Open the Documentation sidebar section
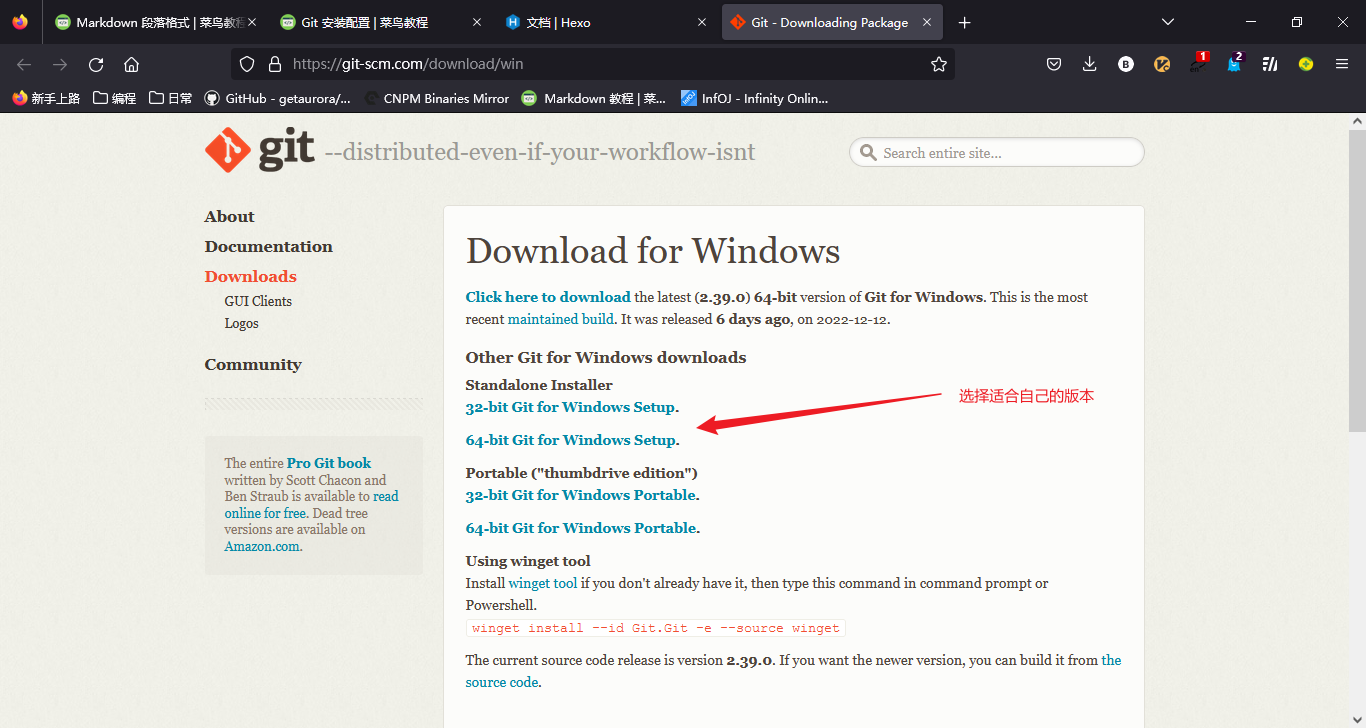1366x728 pixels. (268, 246)
